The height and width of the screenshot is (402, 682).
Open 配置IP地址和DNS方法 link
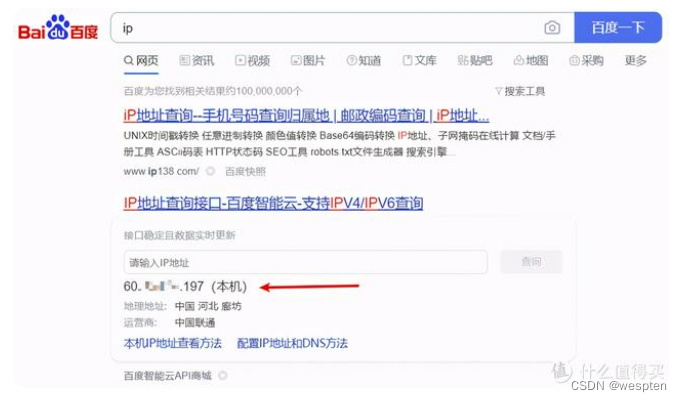coord(292,343)
